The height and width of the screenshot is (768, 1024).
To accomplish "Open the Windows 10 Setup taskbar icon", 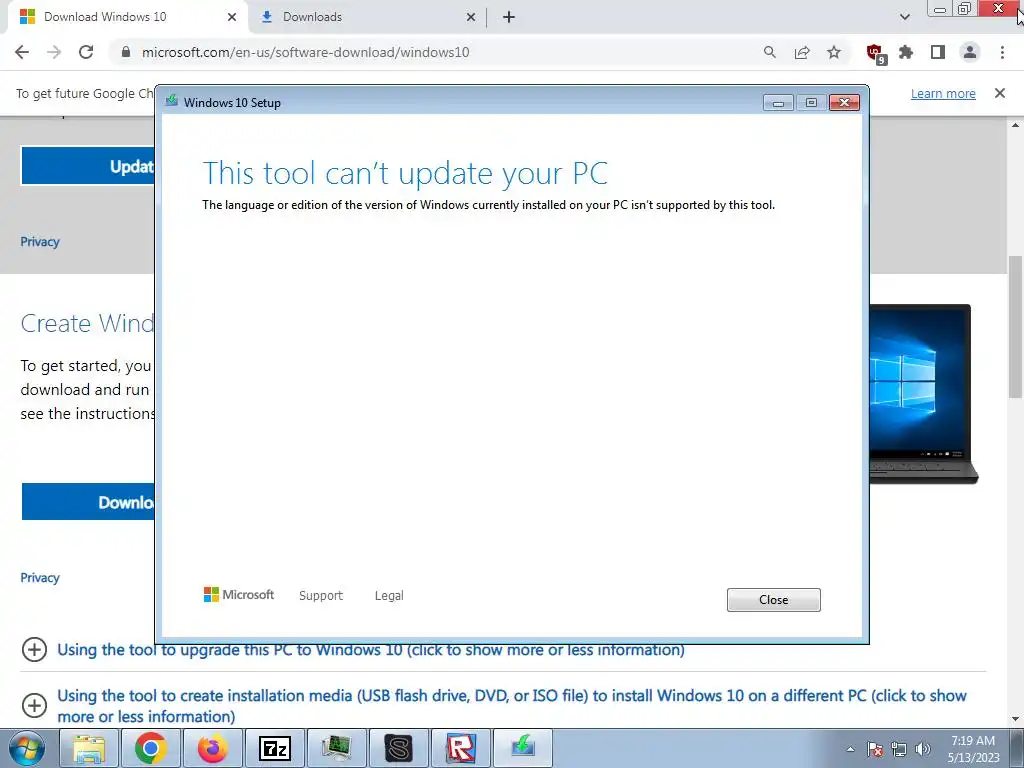I will tap(522, 748).
